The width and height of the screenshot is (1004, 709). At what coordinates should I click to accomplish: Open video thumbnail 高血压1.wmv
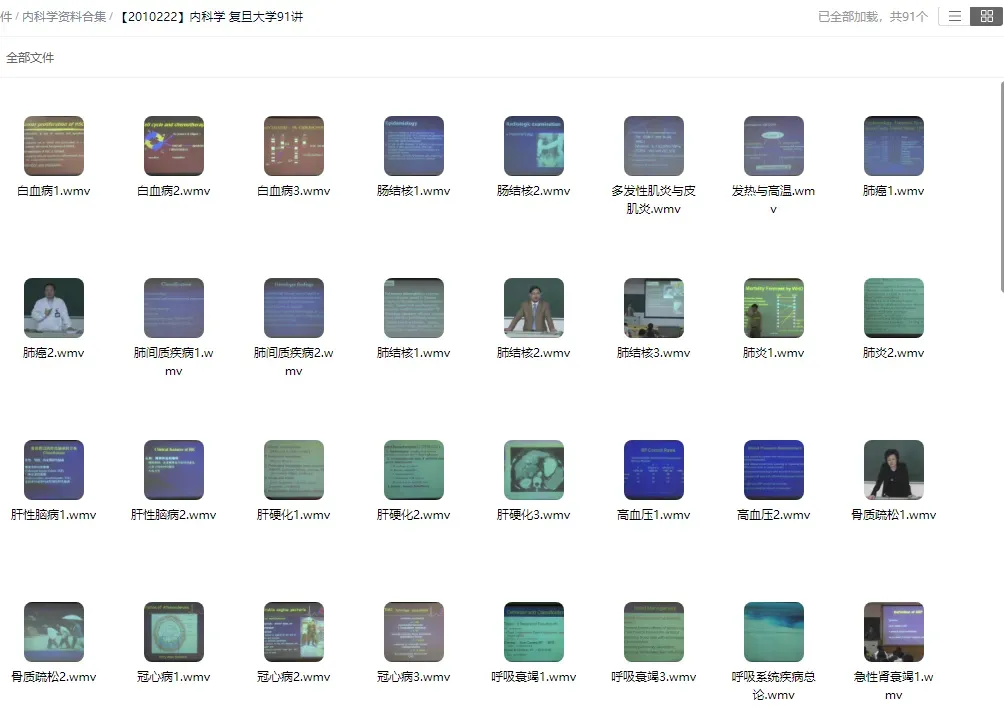coord(654,470)
